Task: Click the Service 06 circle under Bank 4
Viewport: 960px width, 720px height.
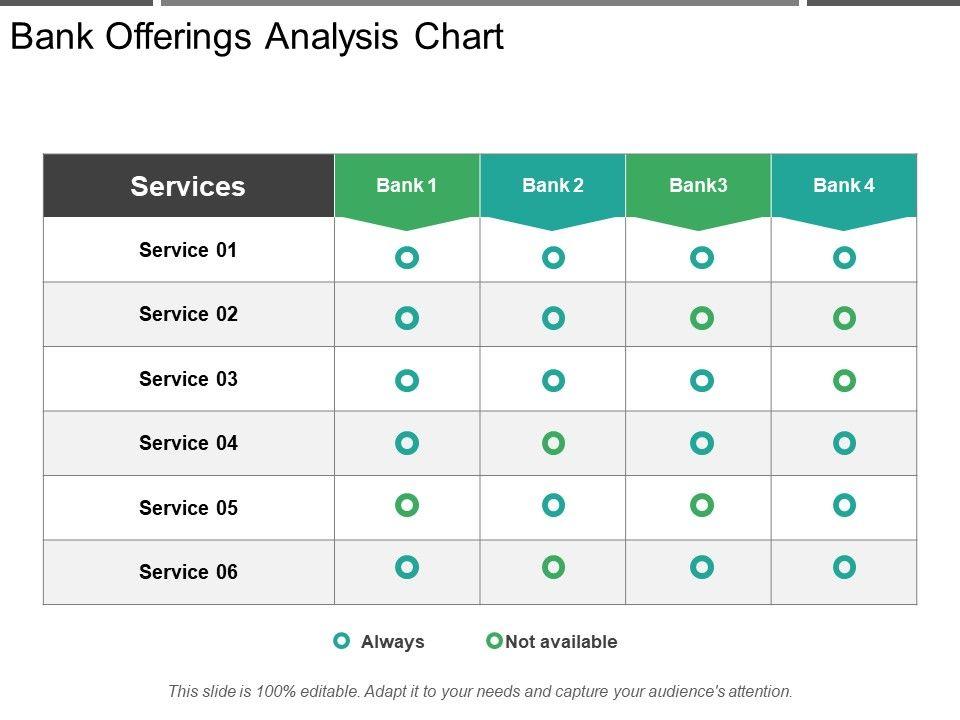Action: pyautogui.click(x=845, y=567)
